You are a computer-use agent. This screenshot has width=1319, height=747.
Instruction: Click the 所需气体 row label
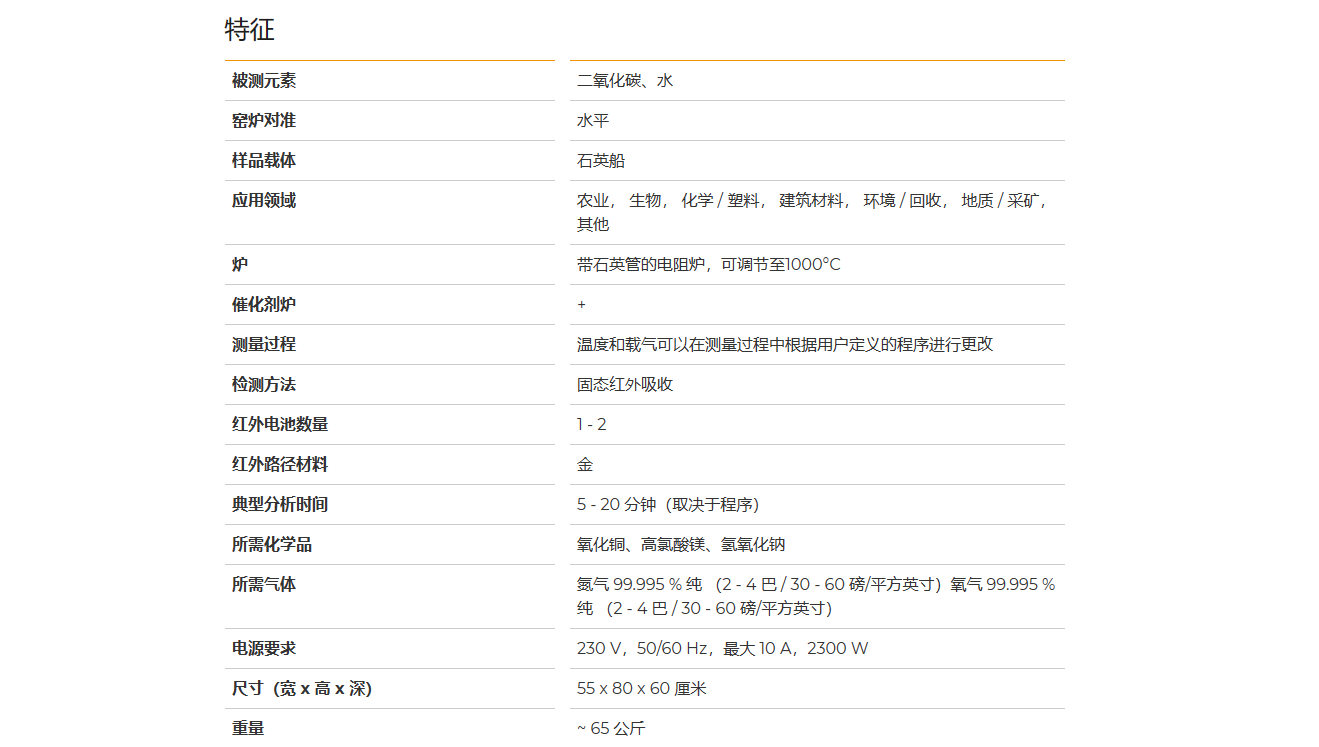(x=263, y=585)
